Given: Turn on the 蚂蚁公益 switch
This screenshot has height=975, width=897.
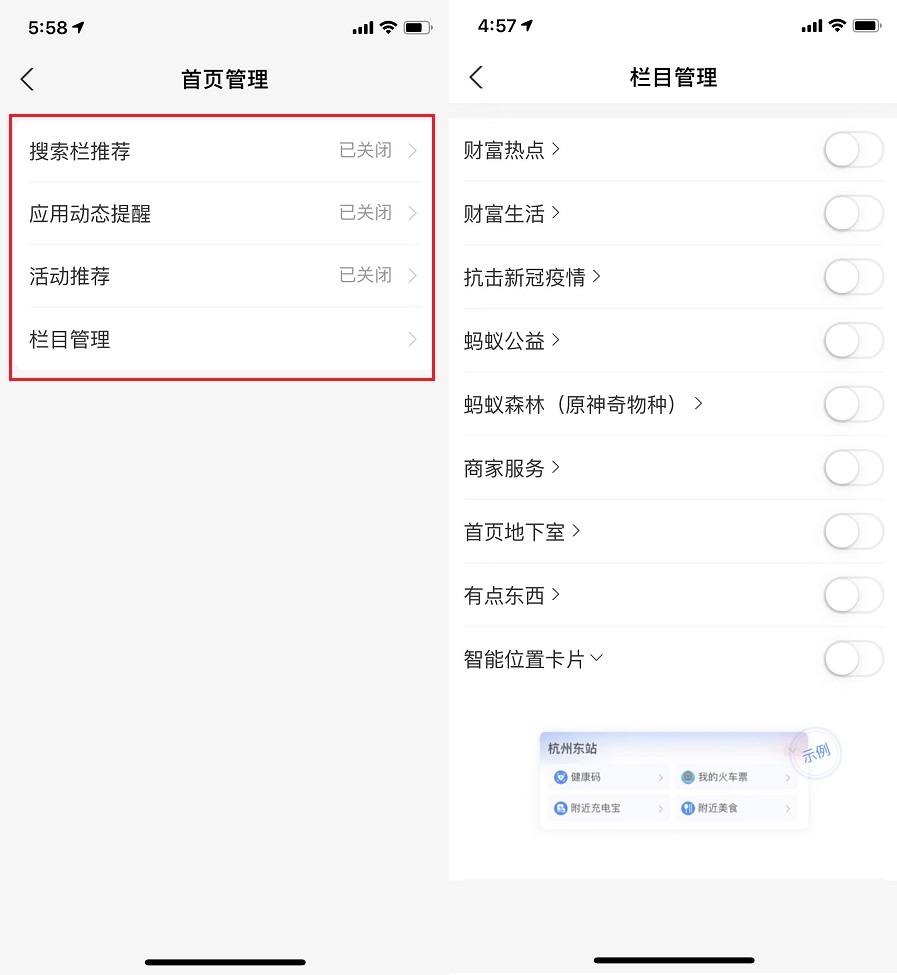Looking at the screenshot, I should click(x=853, y=340).
